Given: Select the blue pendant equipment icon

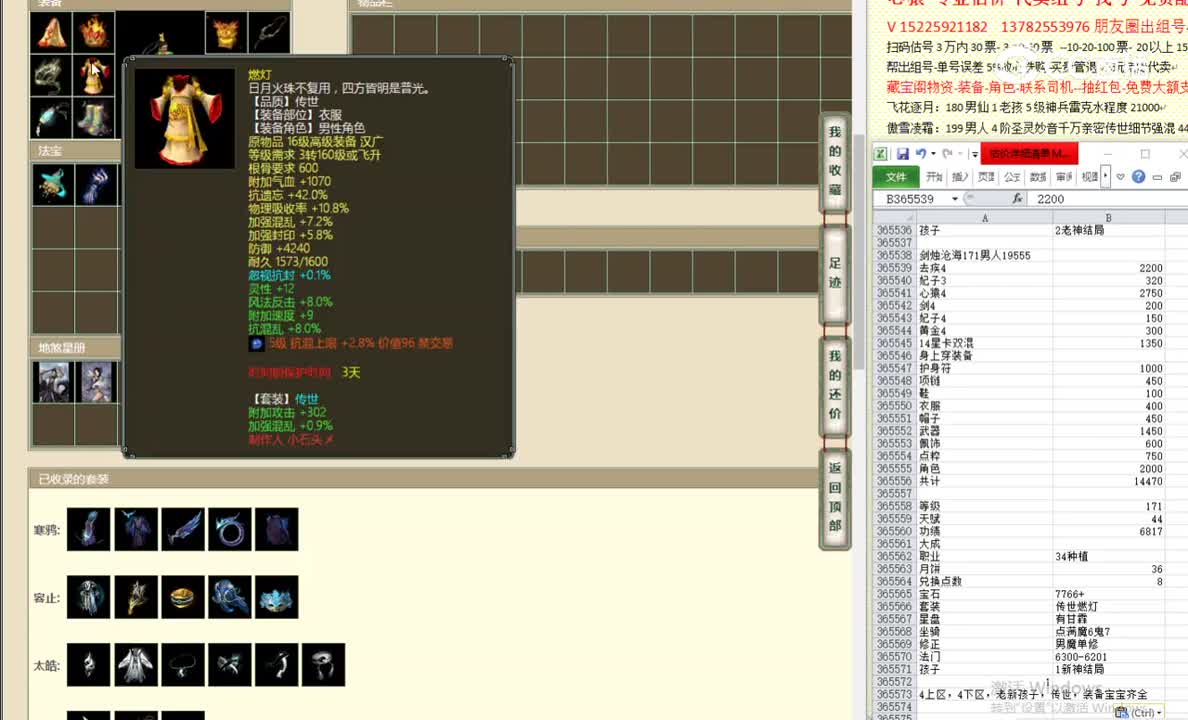Looking at the screenshot, I should (x=52, y=118).
